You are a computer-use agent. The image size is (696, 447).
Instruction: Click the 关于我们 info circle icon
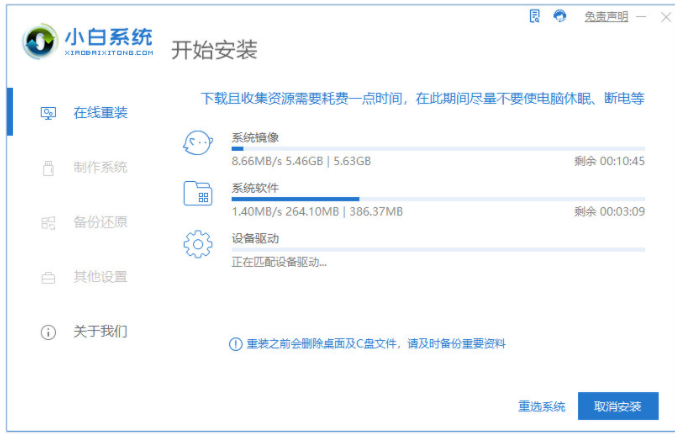47,331
